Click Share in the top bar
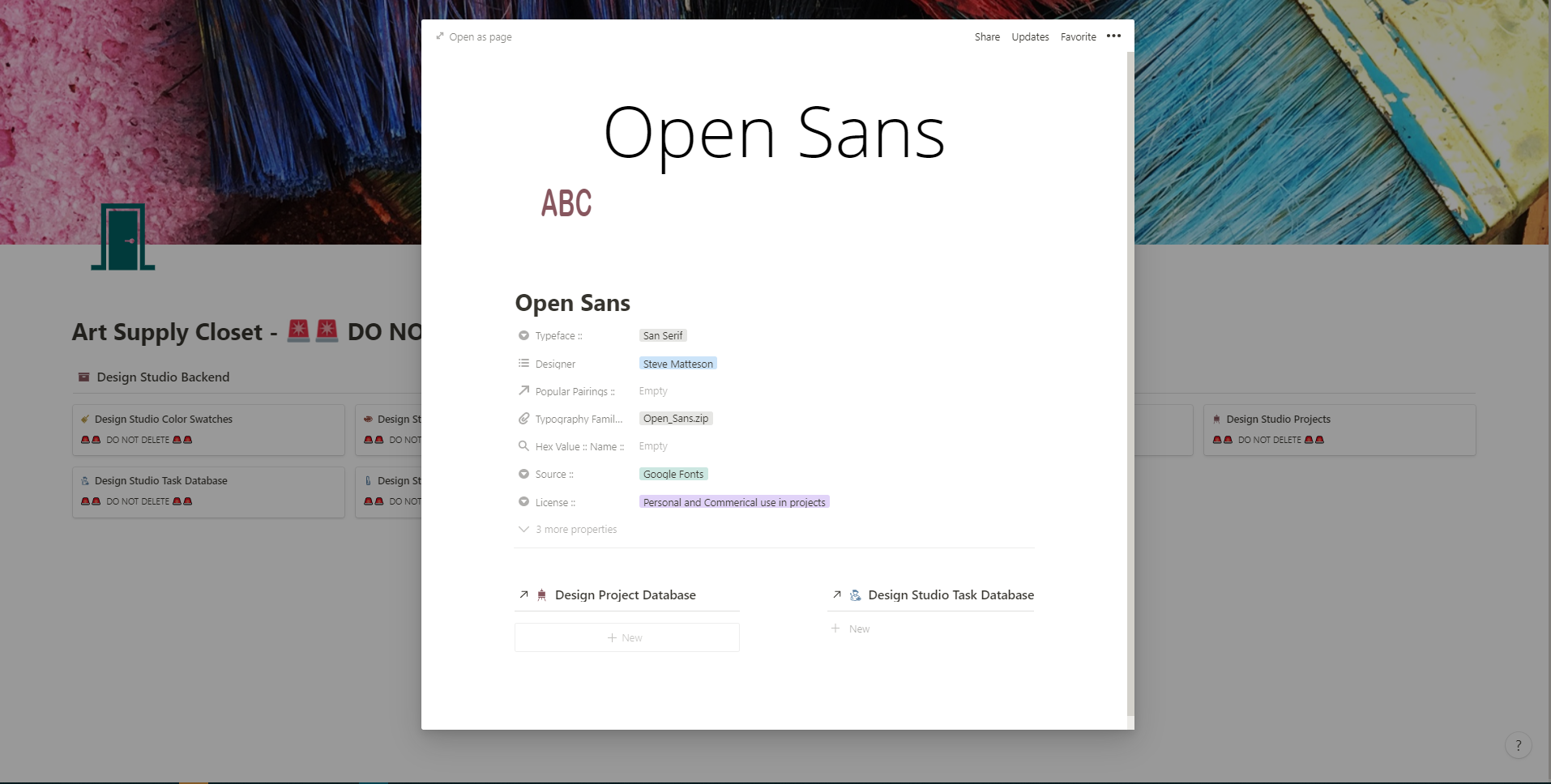Viewport: 1551px width, 784px height. (x=987, y=36)
